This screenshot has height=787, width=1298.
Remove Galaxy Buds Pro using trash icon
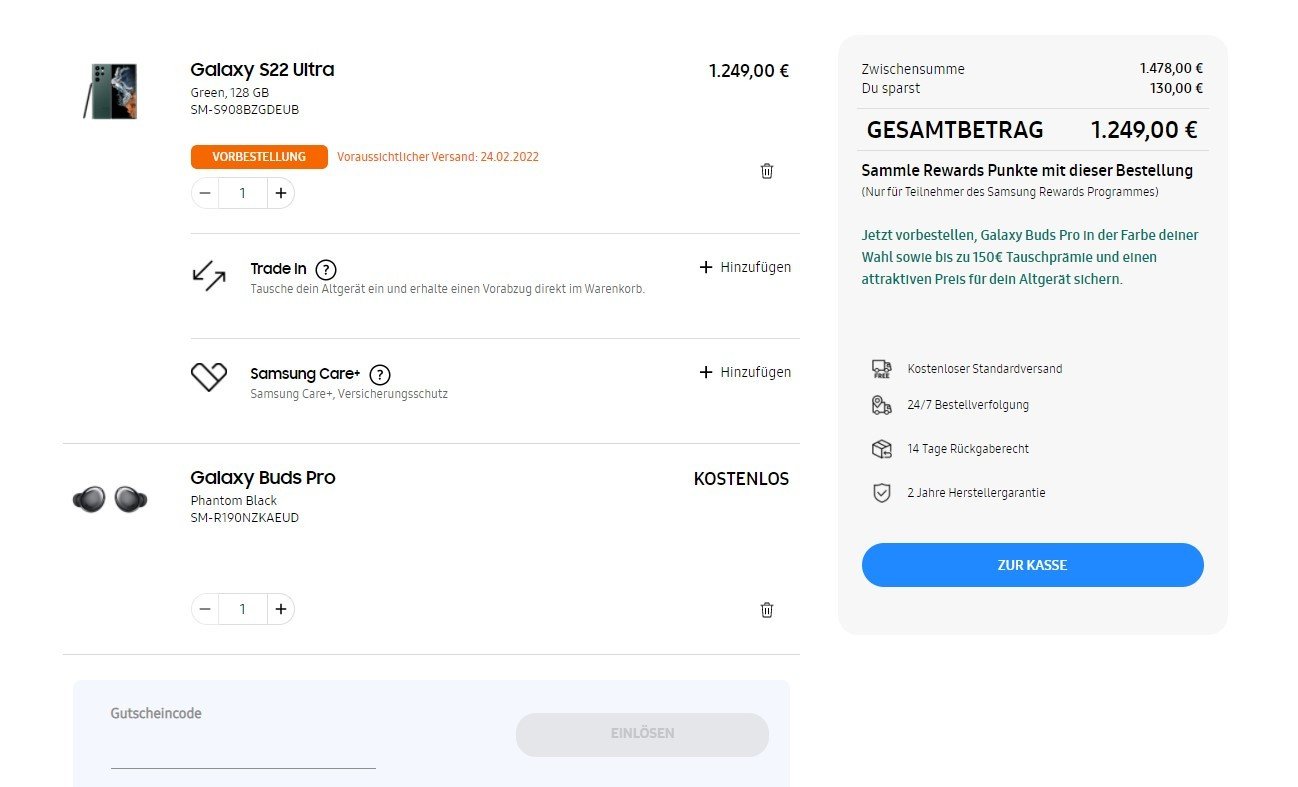click(x=767, y=610)
